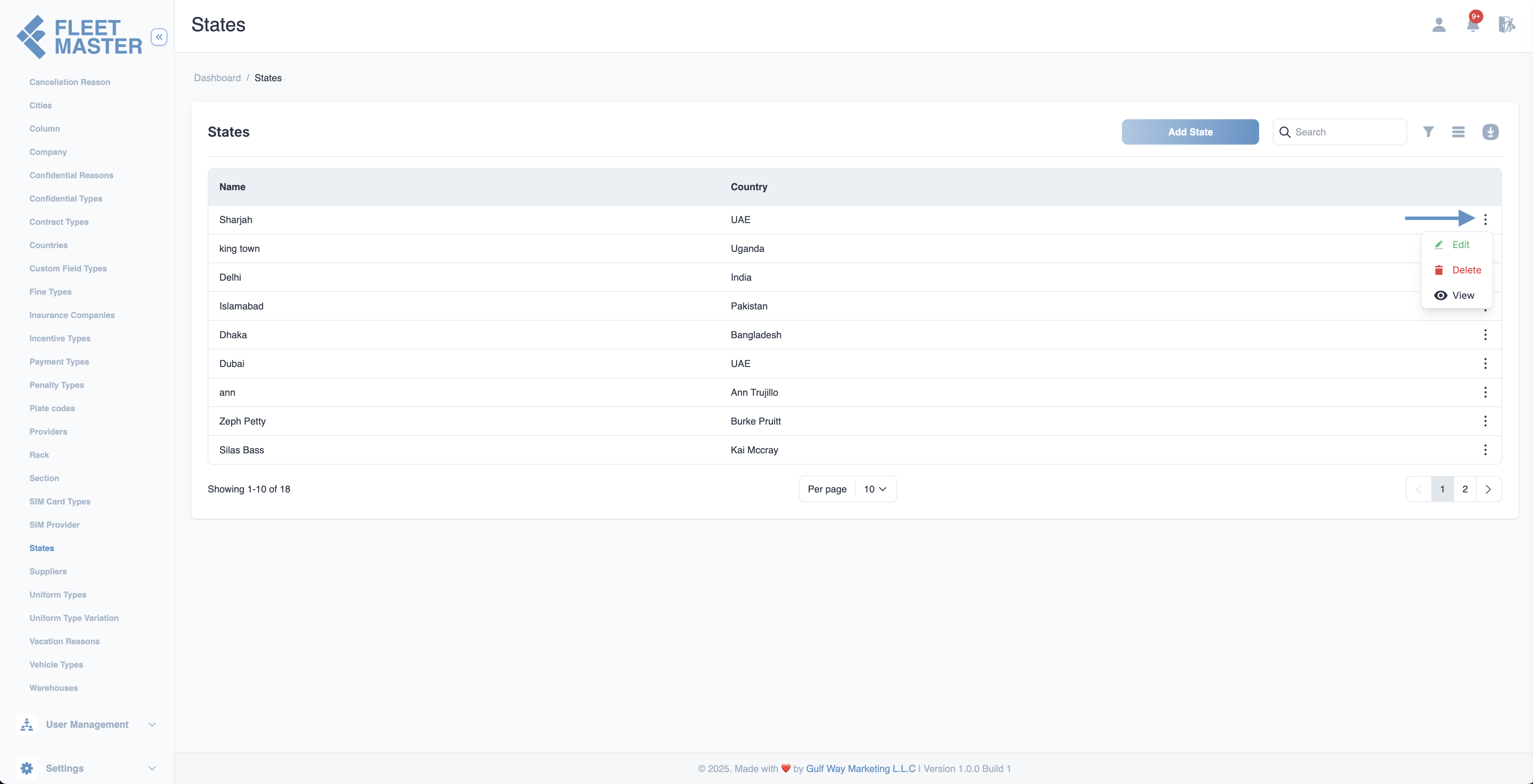Screen dimensions: 1533x784
Task: Go to page 2
Action: [x=1465, y=489]
